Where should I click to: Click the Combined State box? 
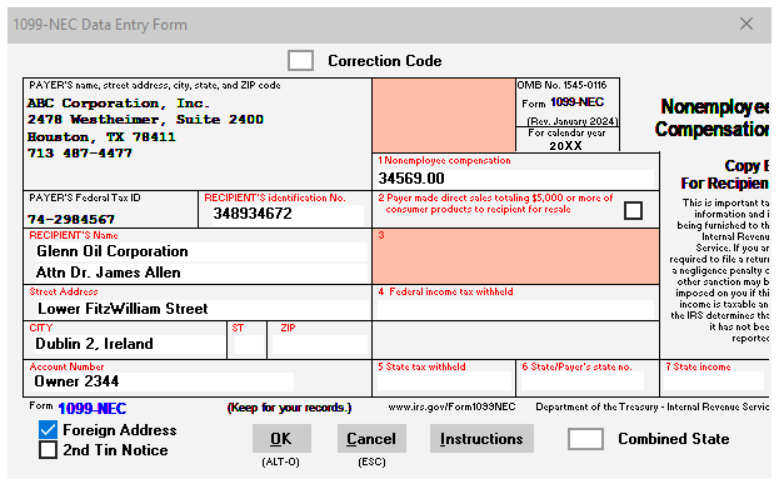(585, 439)
